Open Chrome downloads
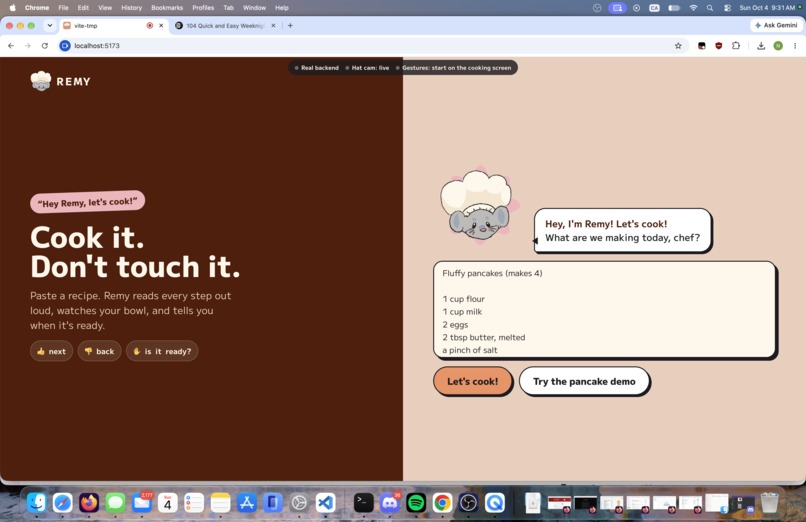This screenshot has width=806, height=522. (x=761, y=46)
